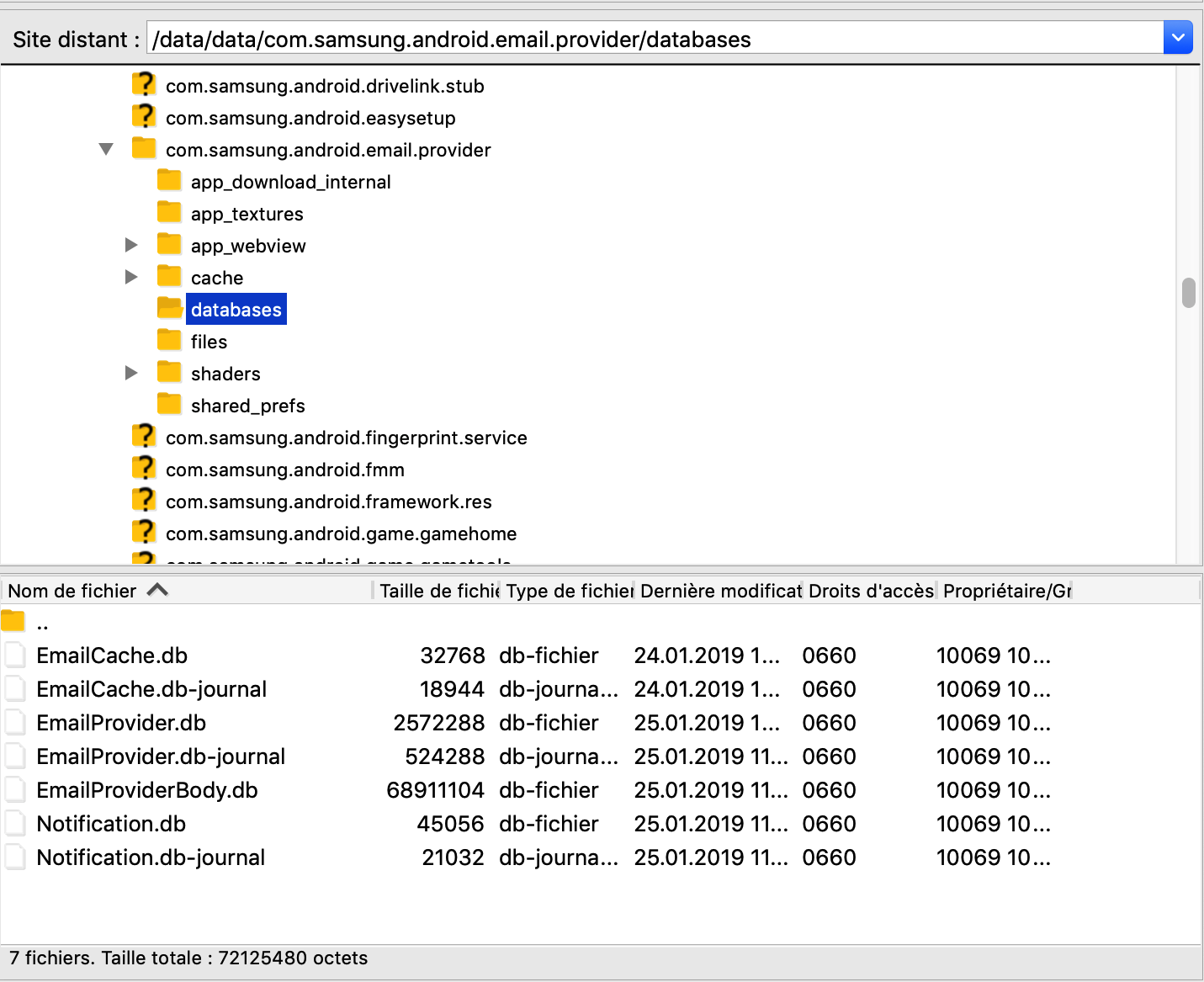
Task: Click the app_webview folder icon
Action: pyautogui.click(x=170, y=244)
